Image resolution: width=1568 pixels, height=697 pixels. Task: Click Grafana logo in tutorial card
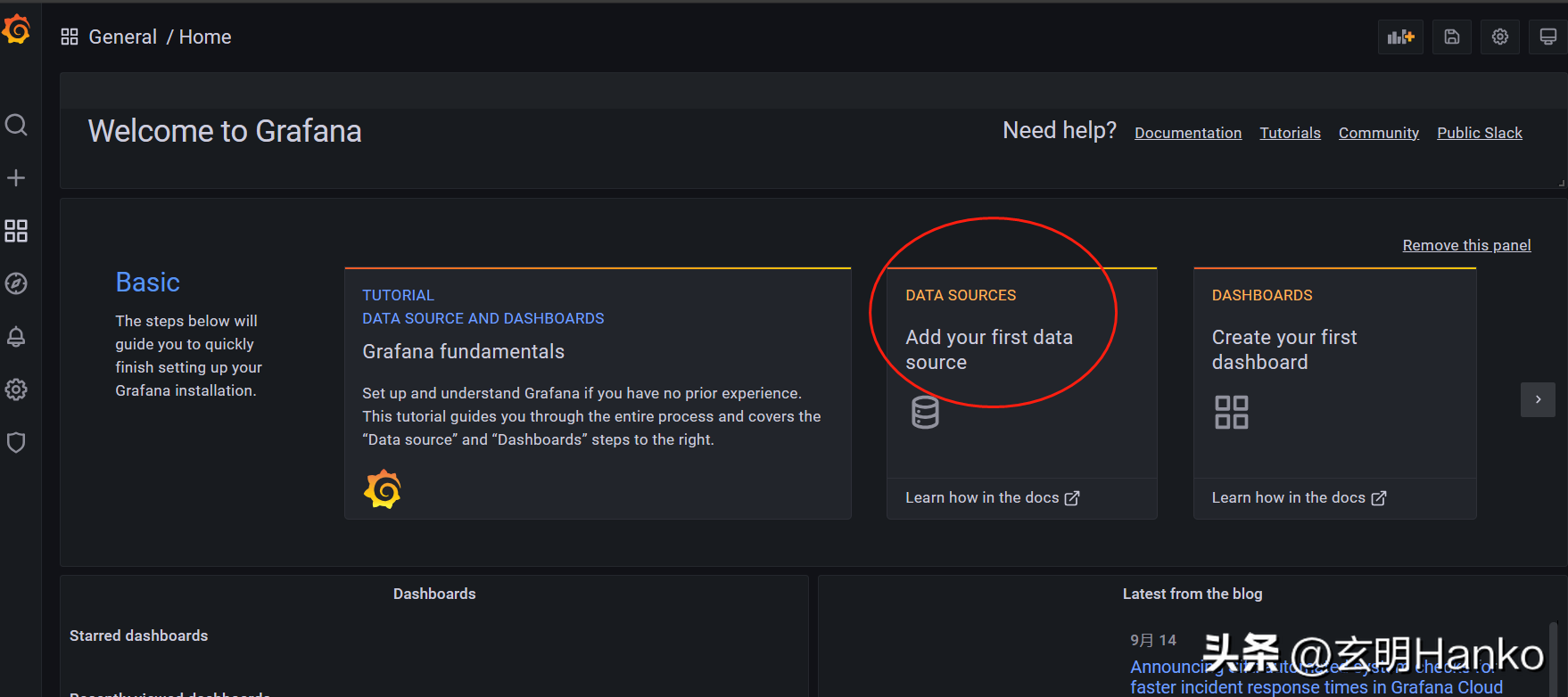(383, 489)
